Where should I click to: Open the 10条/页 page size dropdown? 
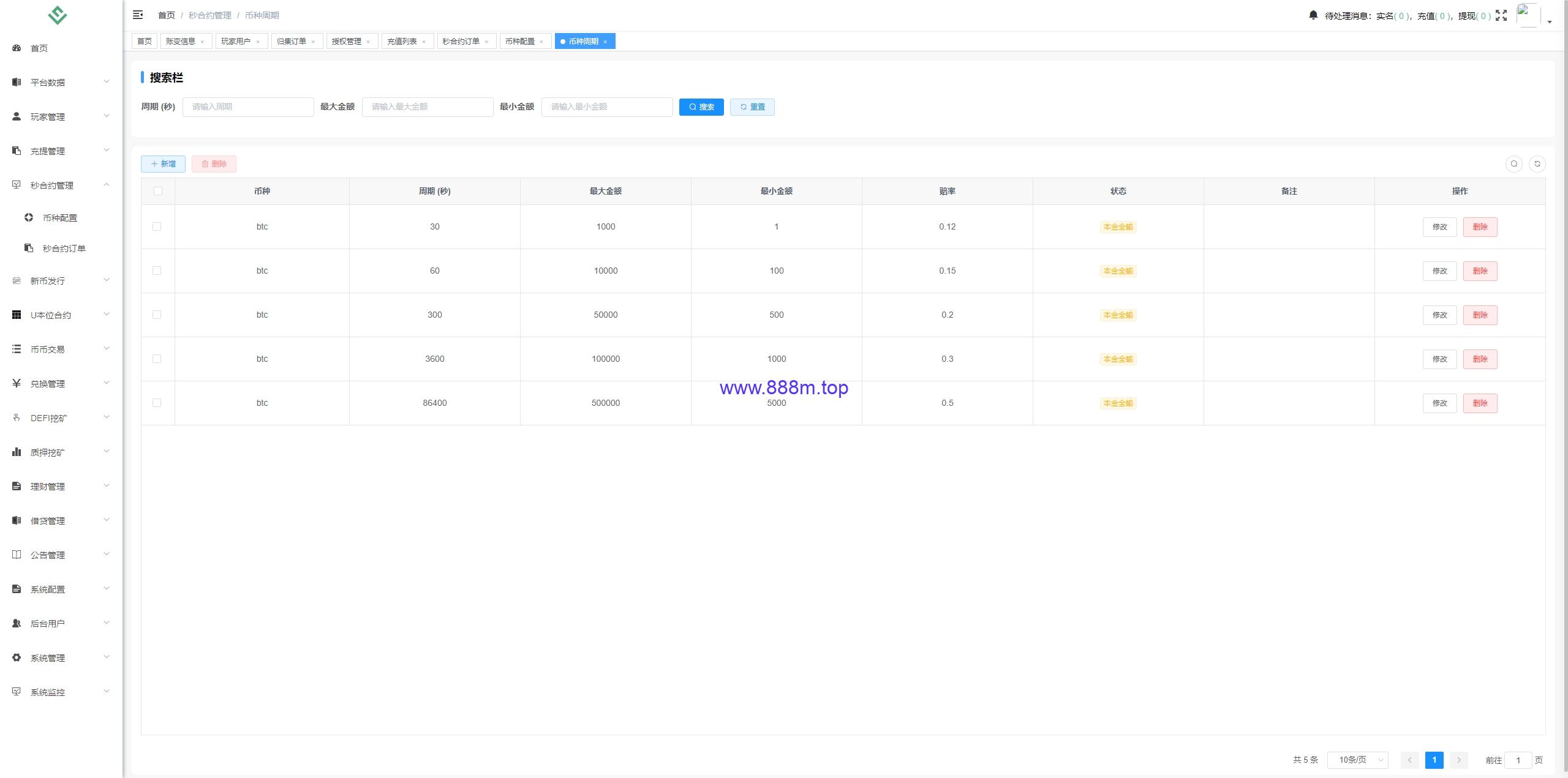click(1357, 760)
